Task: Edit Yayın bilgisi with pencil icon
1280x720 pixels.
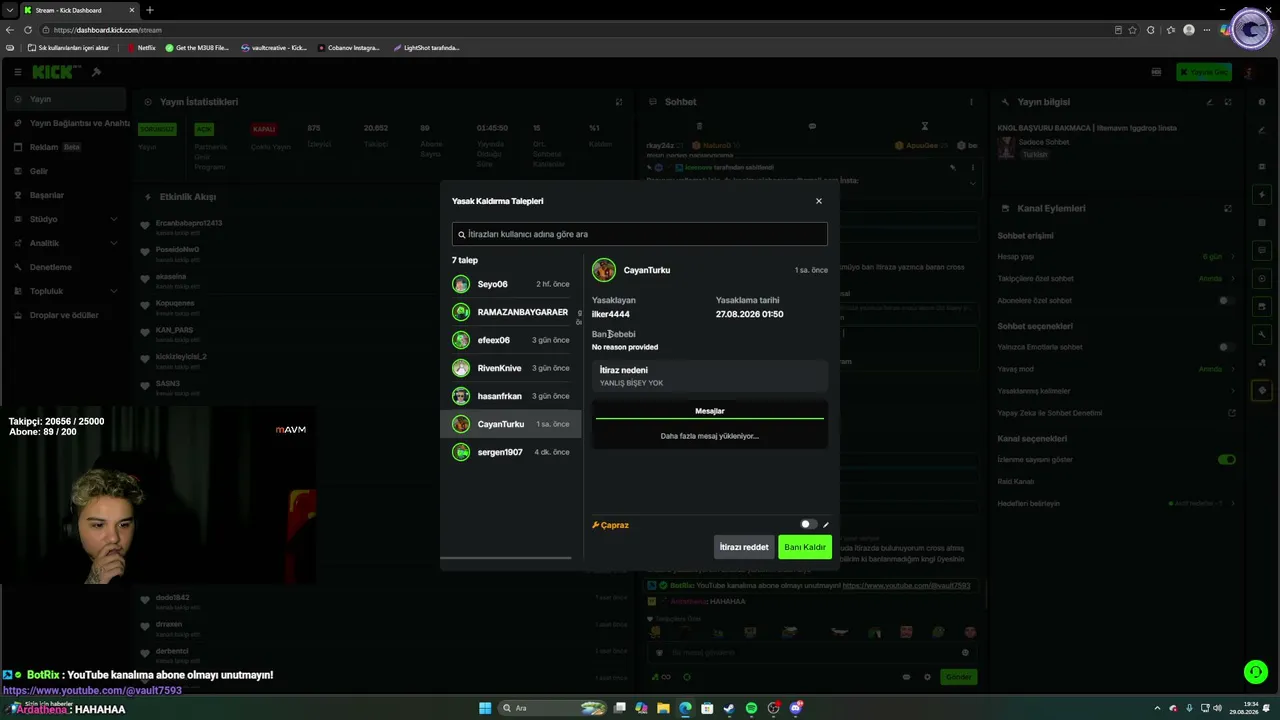Action: pyautogui.click(x=1209, y=102)
